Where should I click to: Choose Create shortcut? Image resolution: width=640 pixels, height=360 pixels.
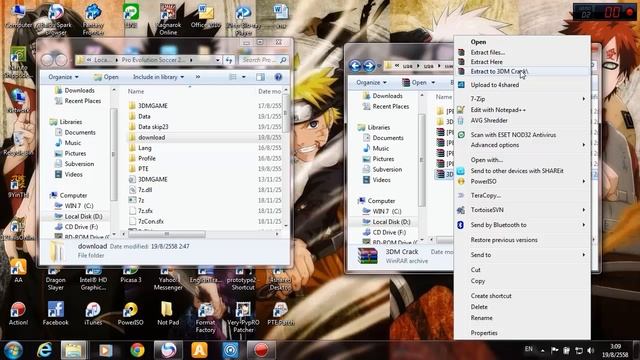point(491,296)
